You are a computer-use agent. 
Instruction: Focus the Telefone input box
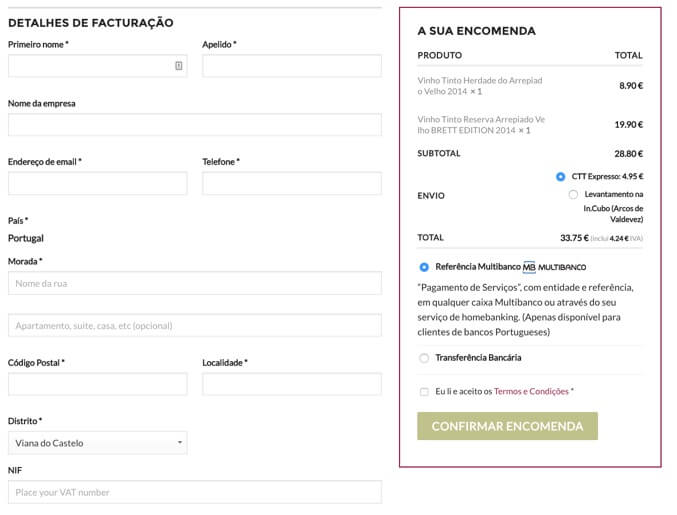(x=291, y=184)
